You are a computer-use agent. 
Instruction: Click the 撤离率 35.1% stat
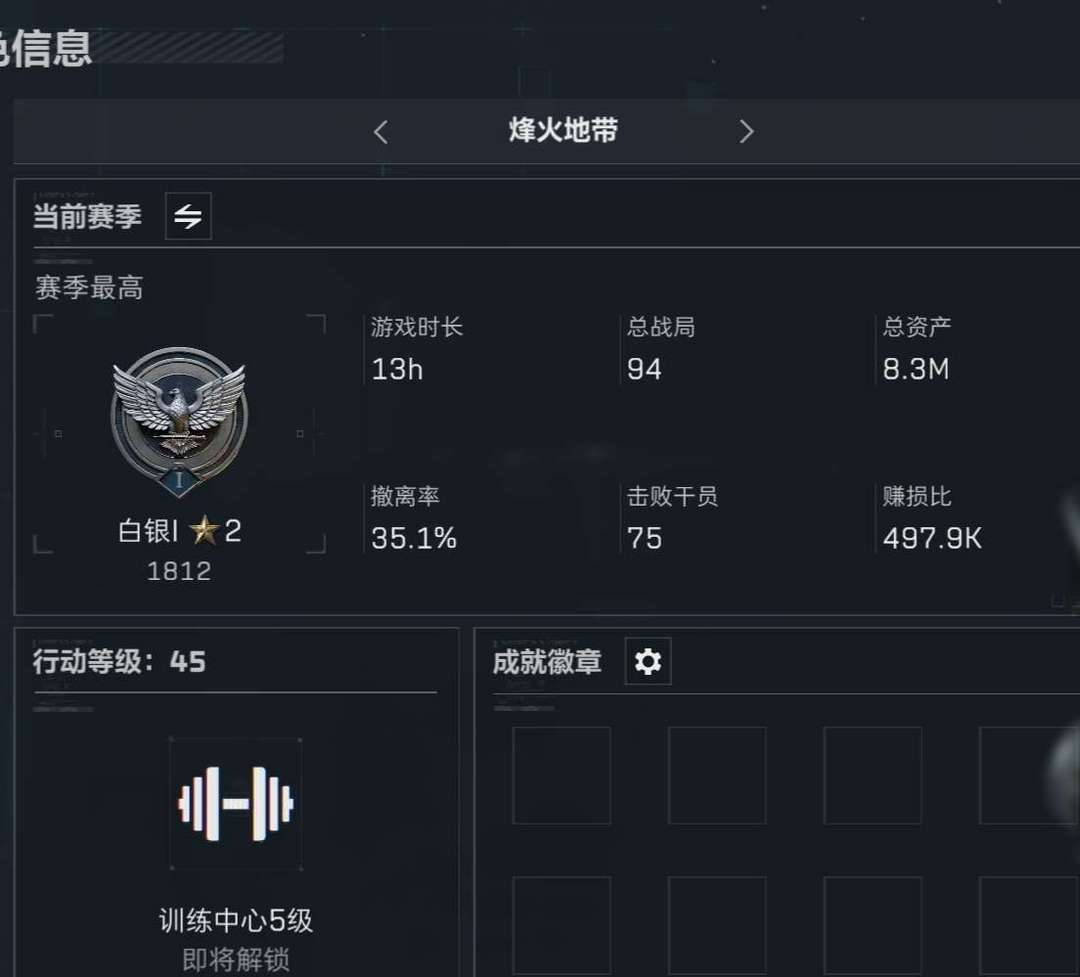click(x=413, y=518)
